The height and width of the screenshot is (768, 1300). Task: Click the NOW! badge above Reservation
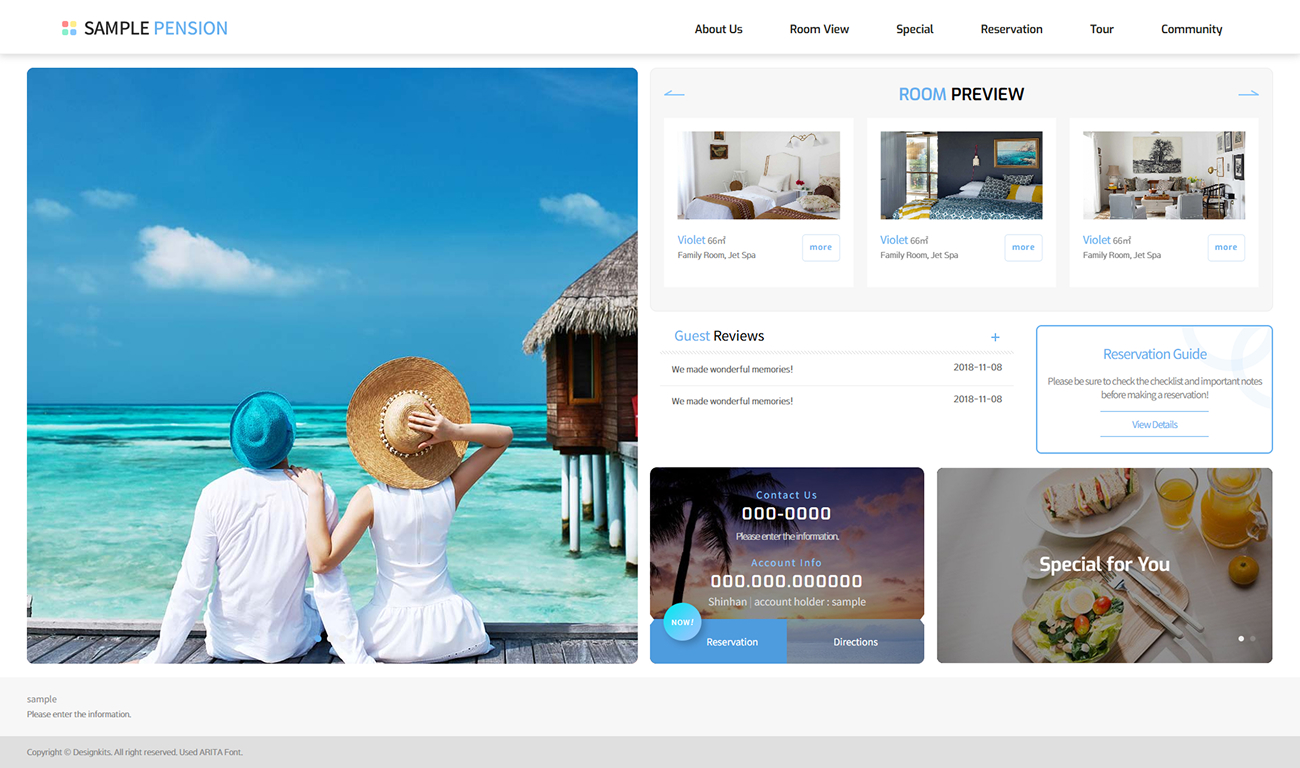point(681,621)
